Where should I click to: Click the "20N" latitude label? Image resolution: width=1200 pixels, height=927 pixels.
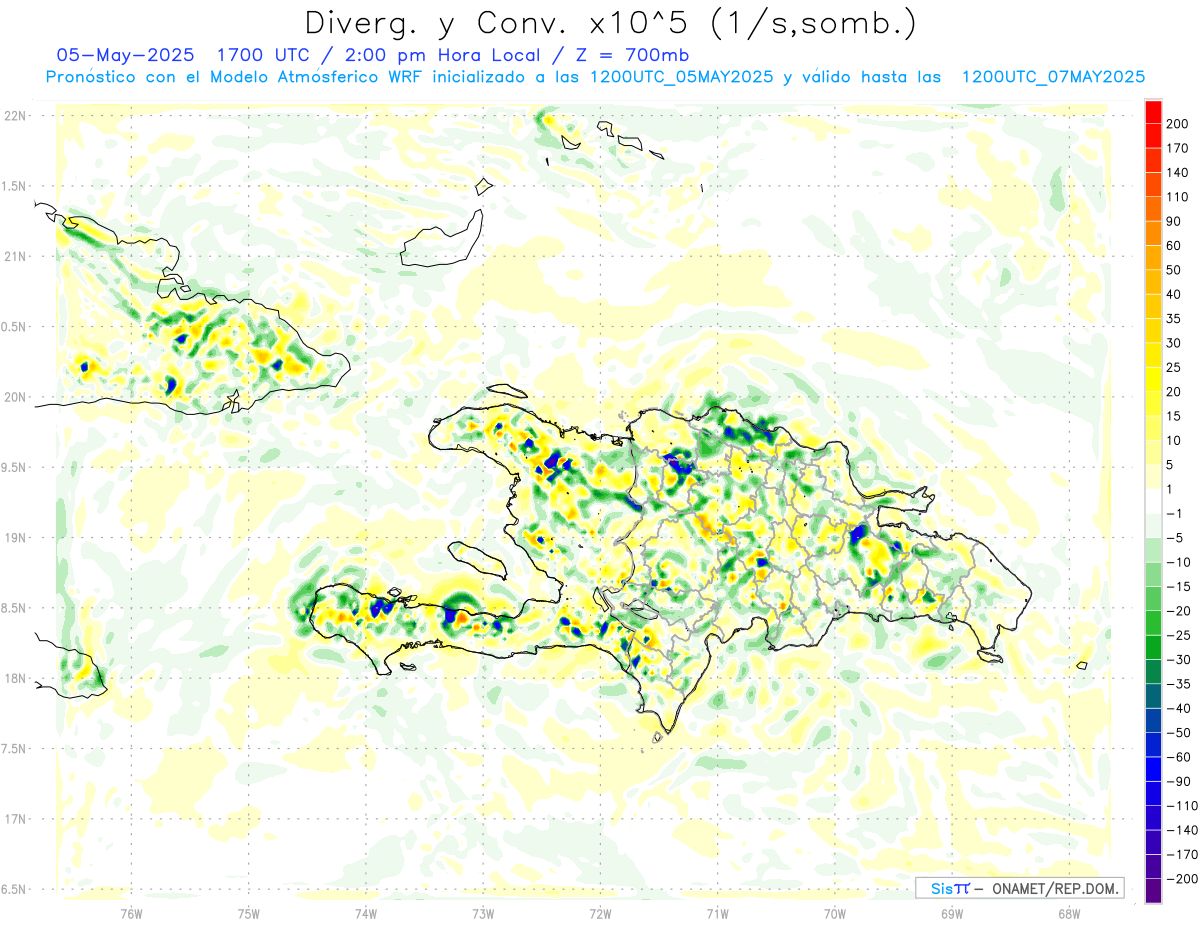(15, 397)
